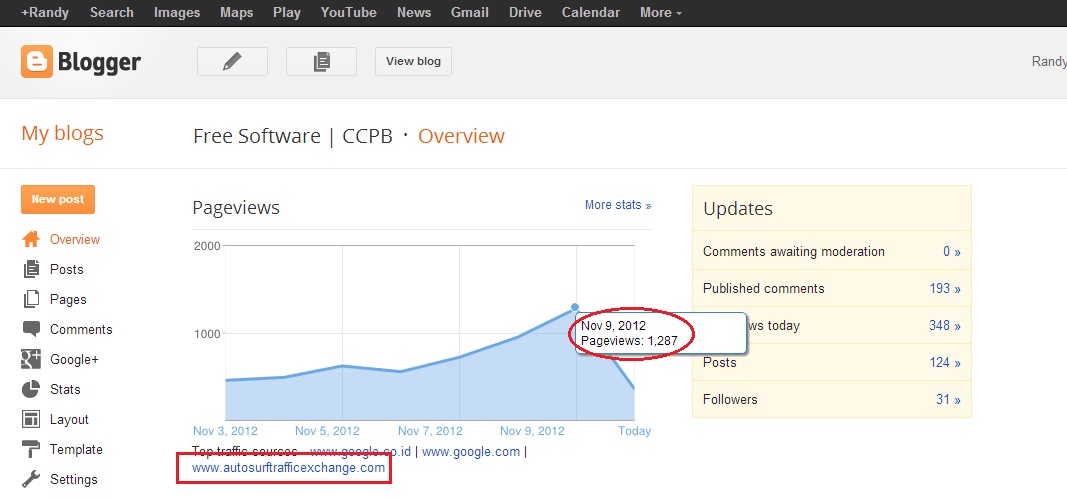Click the Updates panel heading
Viewport: 1067px width, 499px height.
[x=738, y=208]
